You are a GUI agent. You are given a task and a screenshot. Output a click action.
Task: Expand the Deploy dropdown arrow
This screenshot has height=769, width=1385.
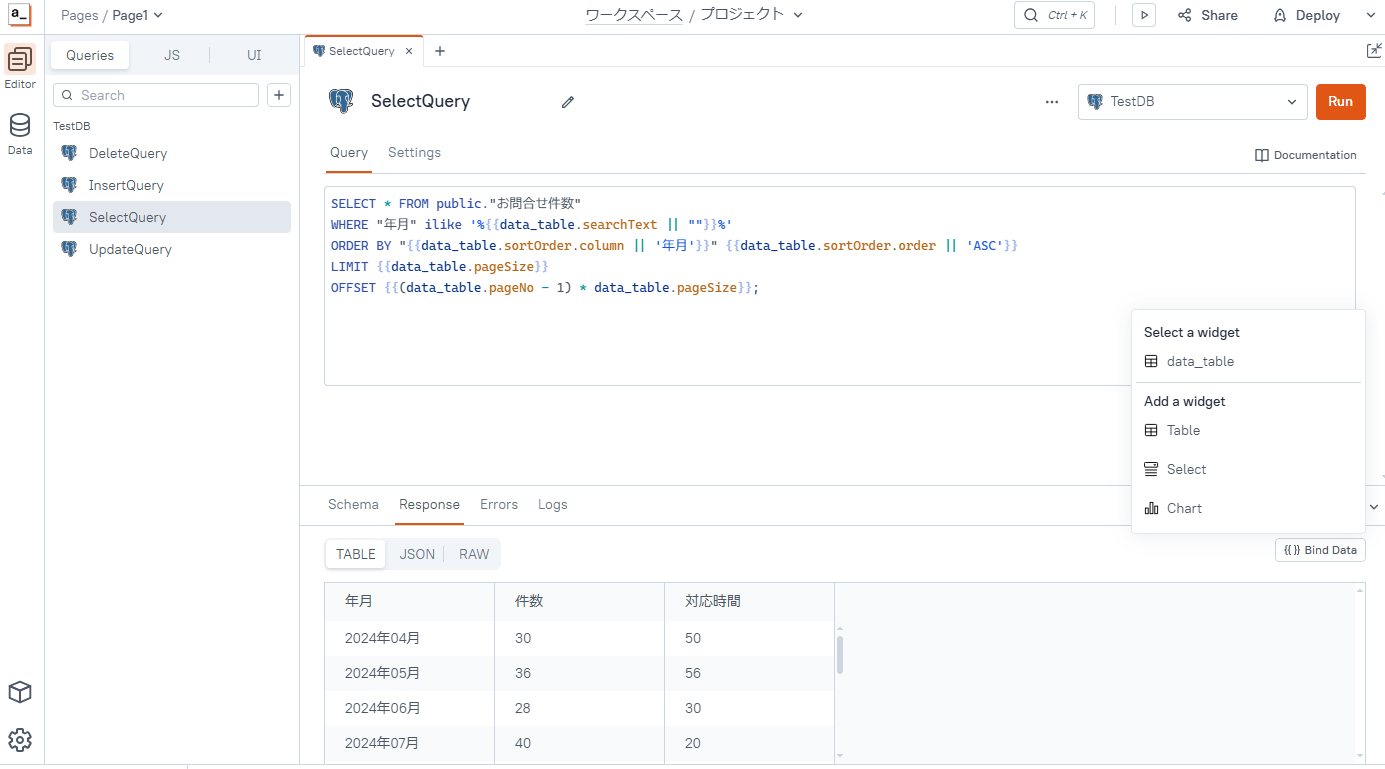1370,15
